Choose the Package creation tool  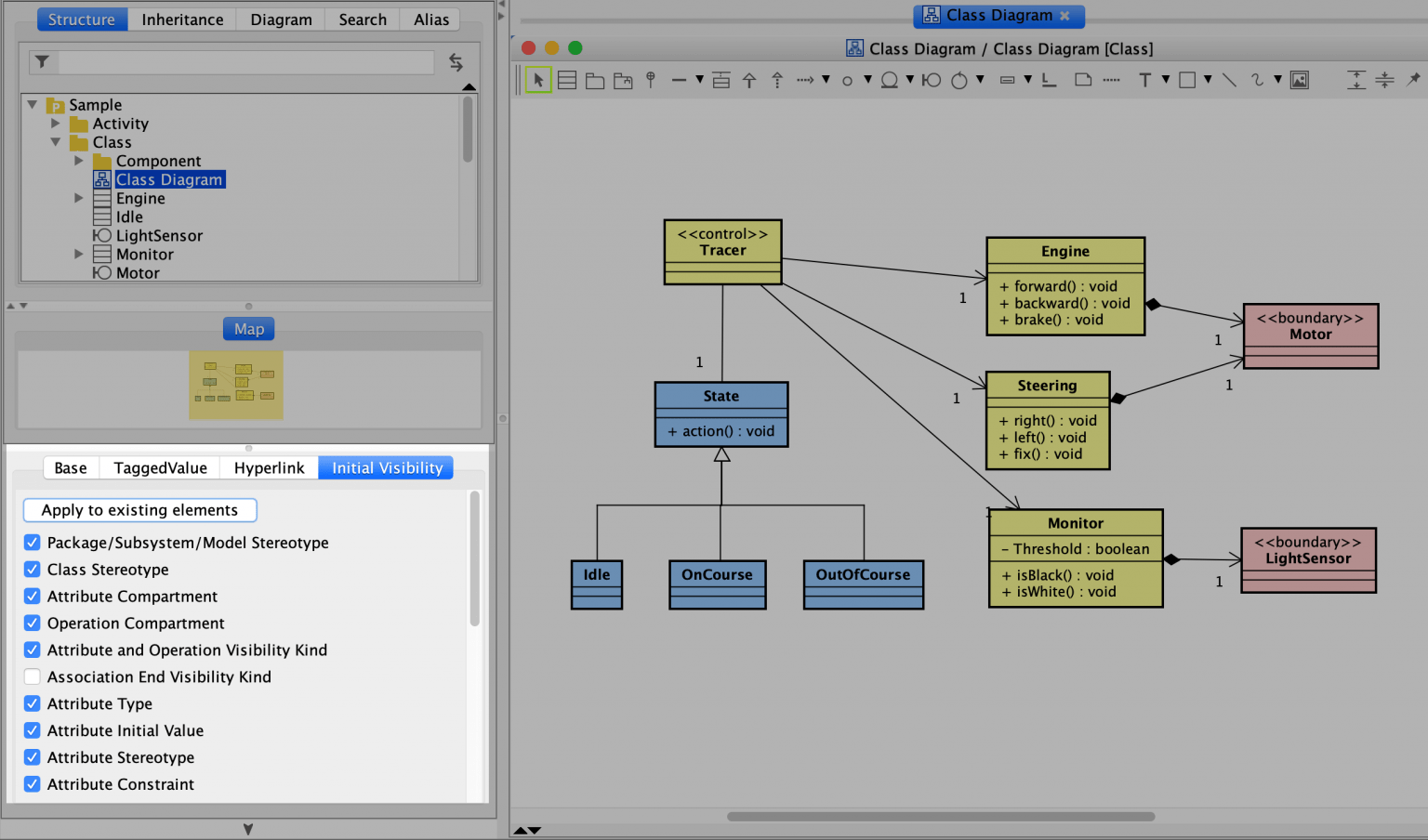[x=595, y=79]
